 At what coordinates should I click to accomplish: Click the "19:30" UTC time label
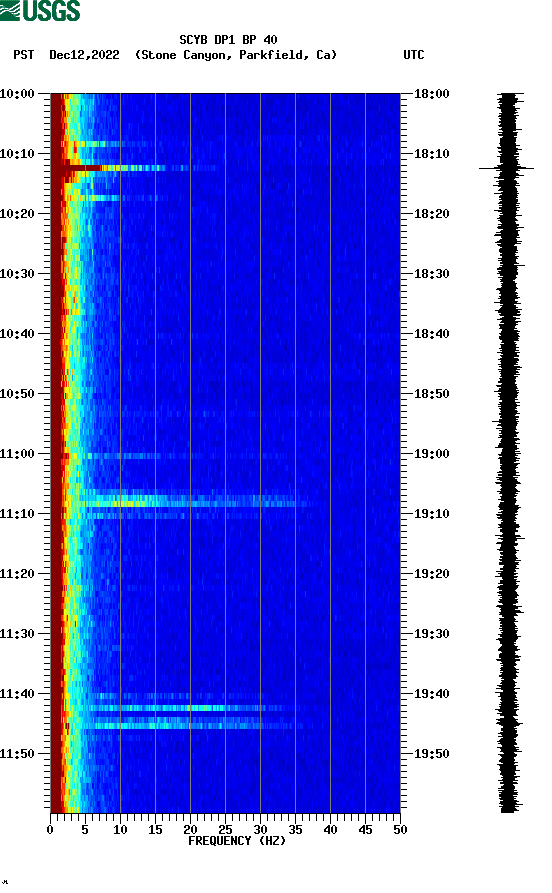coord(432,634)
